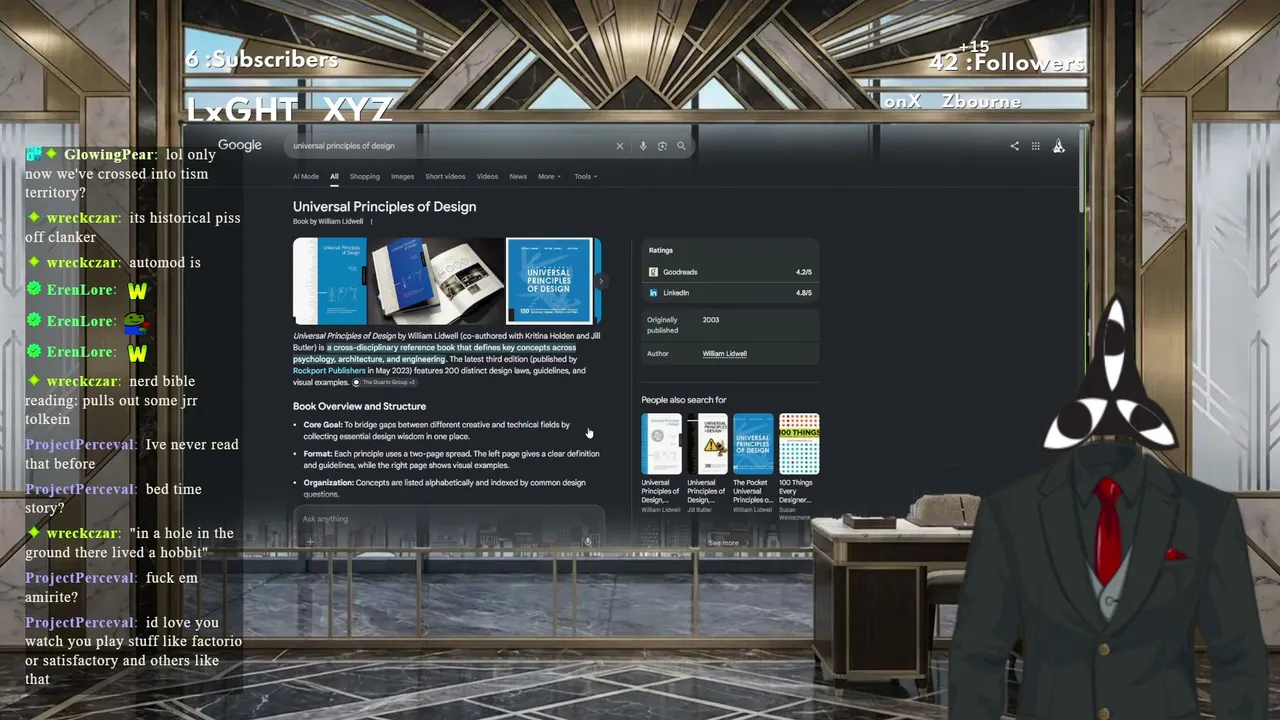
Task: Open the Google account profile avatar
Action: pos(1059,146)
